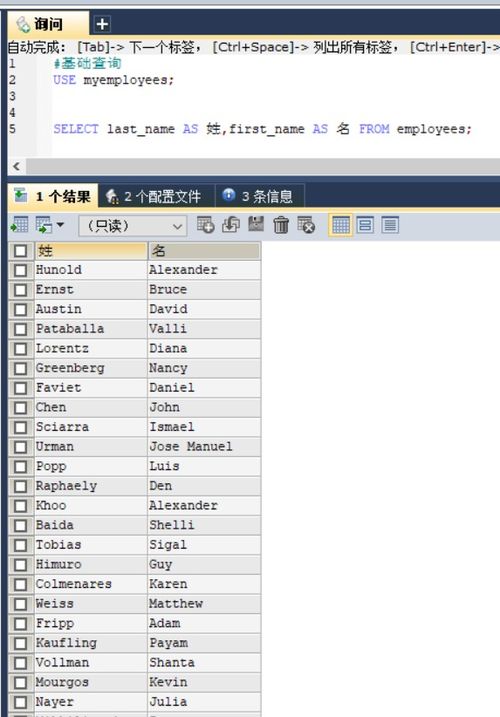Add a new query tab with the plus button

[102, 24]
